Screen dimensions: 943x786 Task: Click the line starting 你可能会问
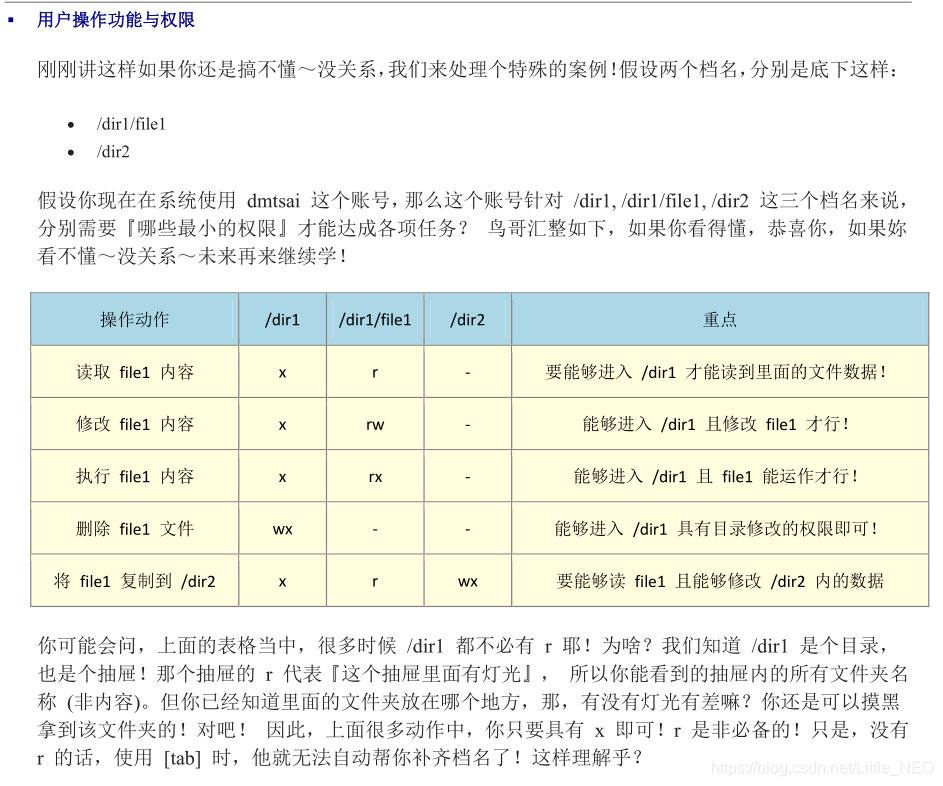[x=463, y=646]
